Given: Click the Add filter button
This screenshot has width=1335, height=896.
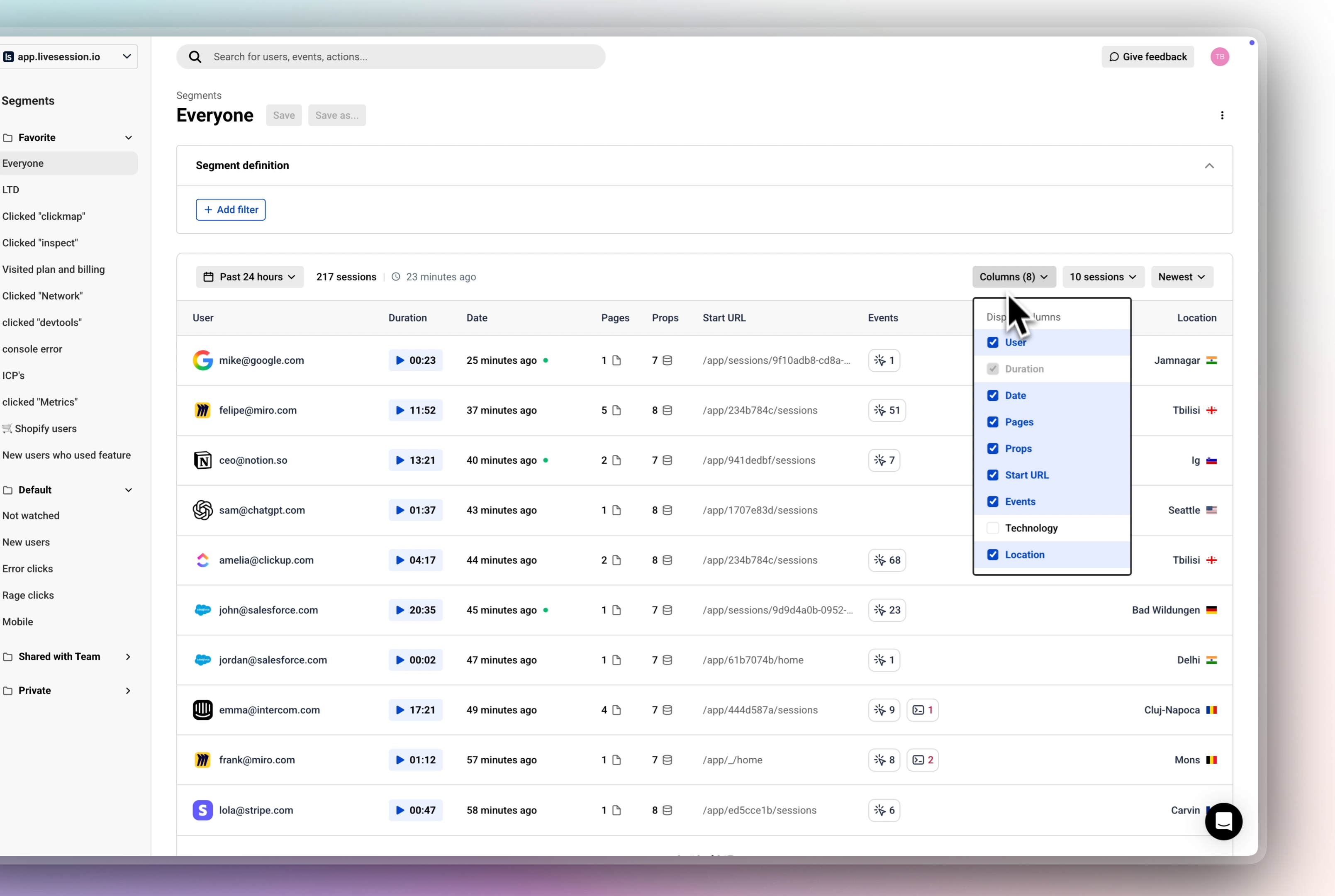Looking at the screenshot, I should (230, 210).
